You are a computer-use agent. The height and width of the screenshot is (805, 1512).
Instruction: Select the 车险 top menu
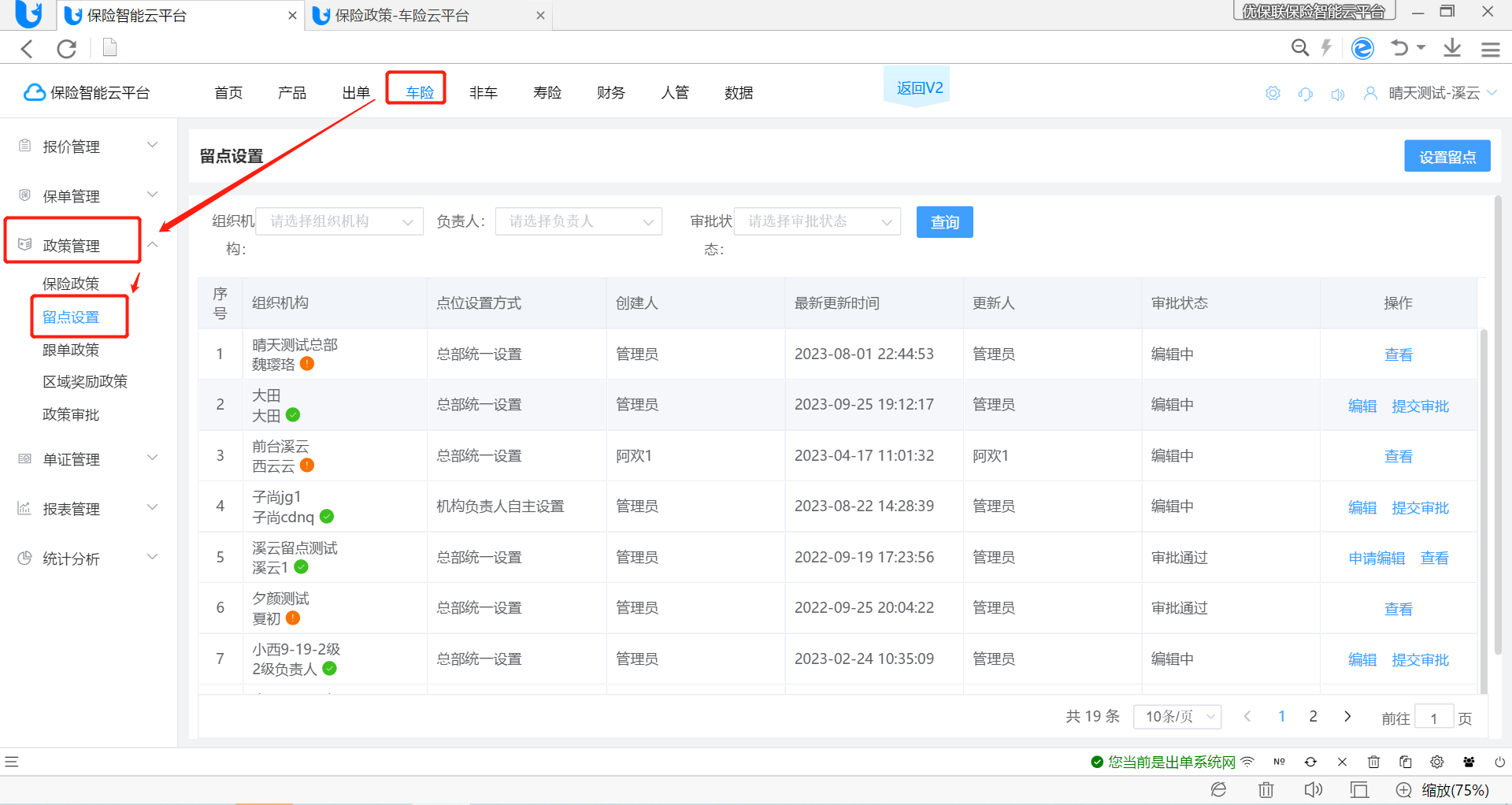pyautogui.click(x=420, y=92)
